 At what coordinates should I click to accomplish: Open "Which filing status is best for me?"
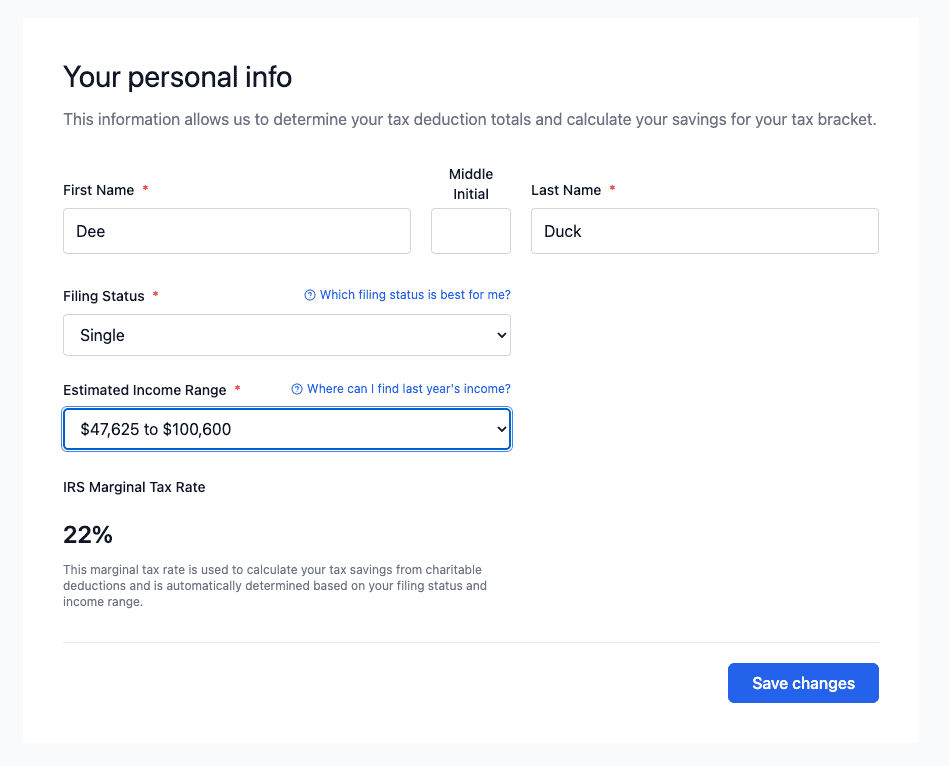point(415,295)
